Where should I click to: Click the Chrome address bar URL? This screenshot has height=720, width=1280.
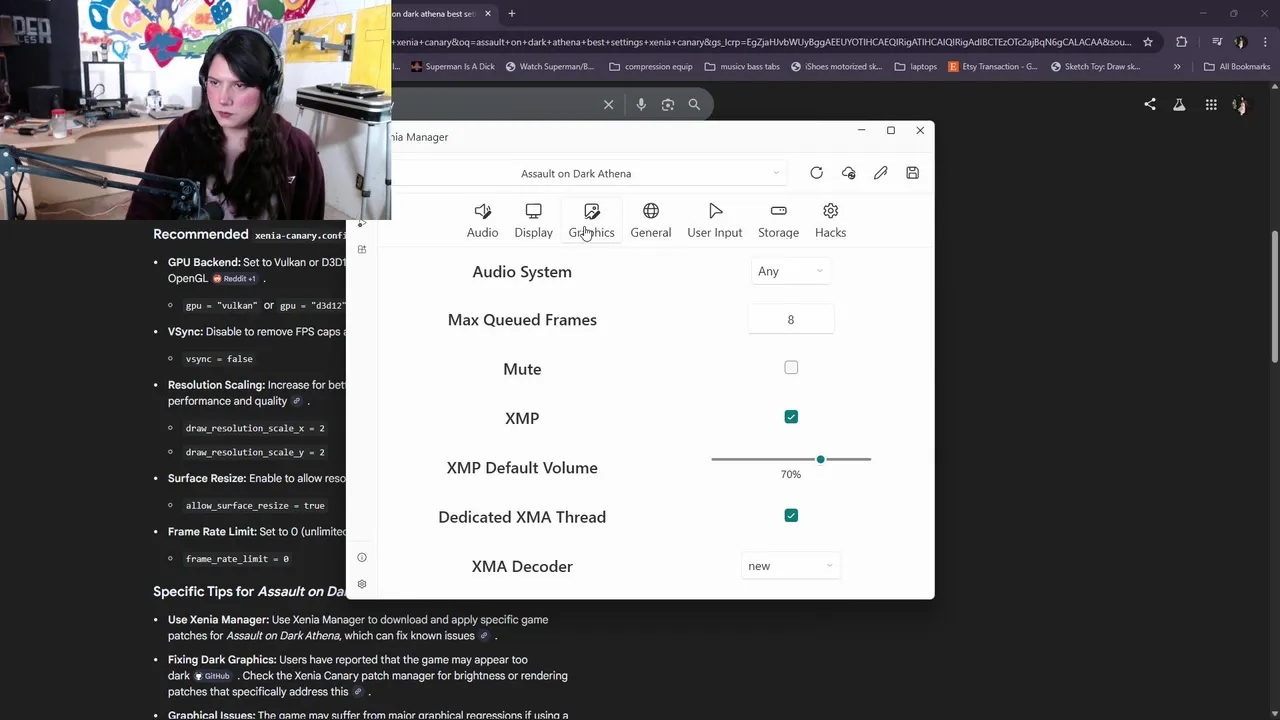coord(762,42)
